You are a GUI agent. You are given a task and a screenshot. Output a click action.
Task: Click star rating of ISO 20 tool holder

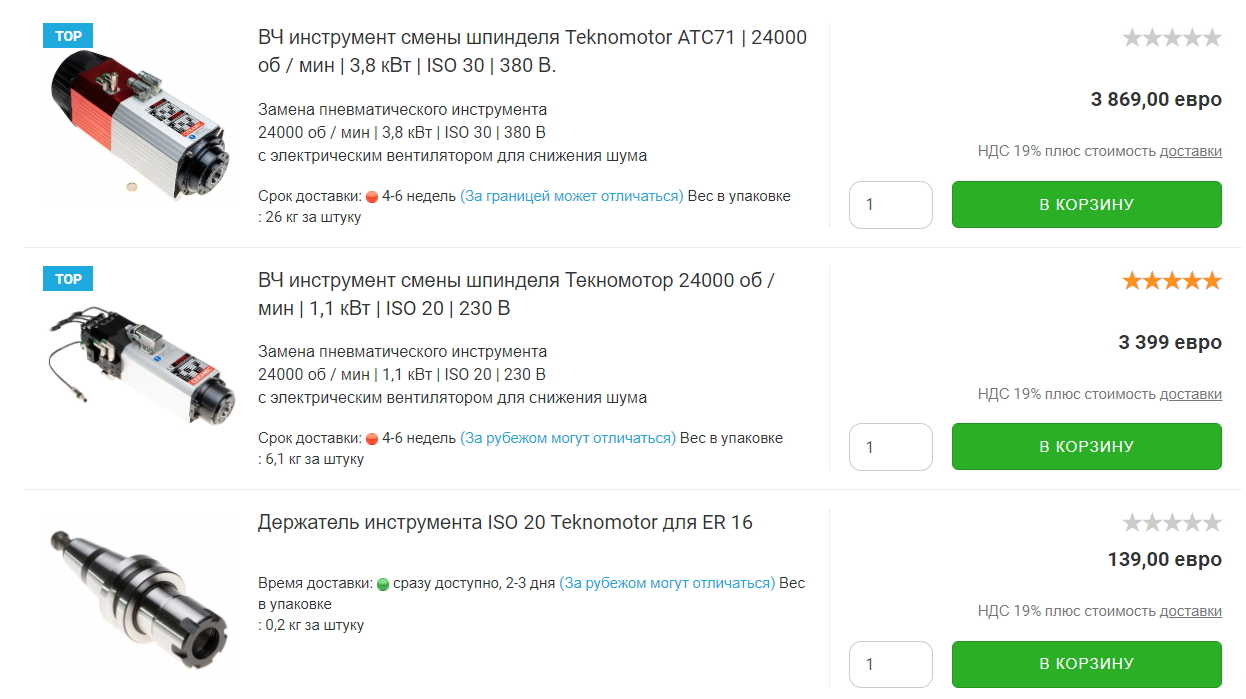tap(1172, 523)
